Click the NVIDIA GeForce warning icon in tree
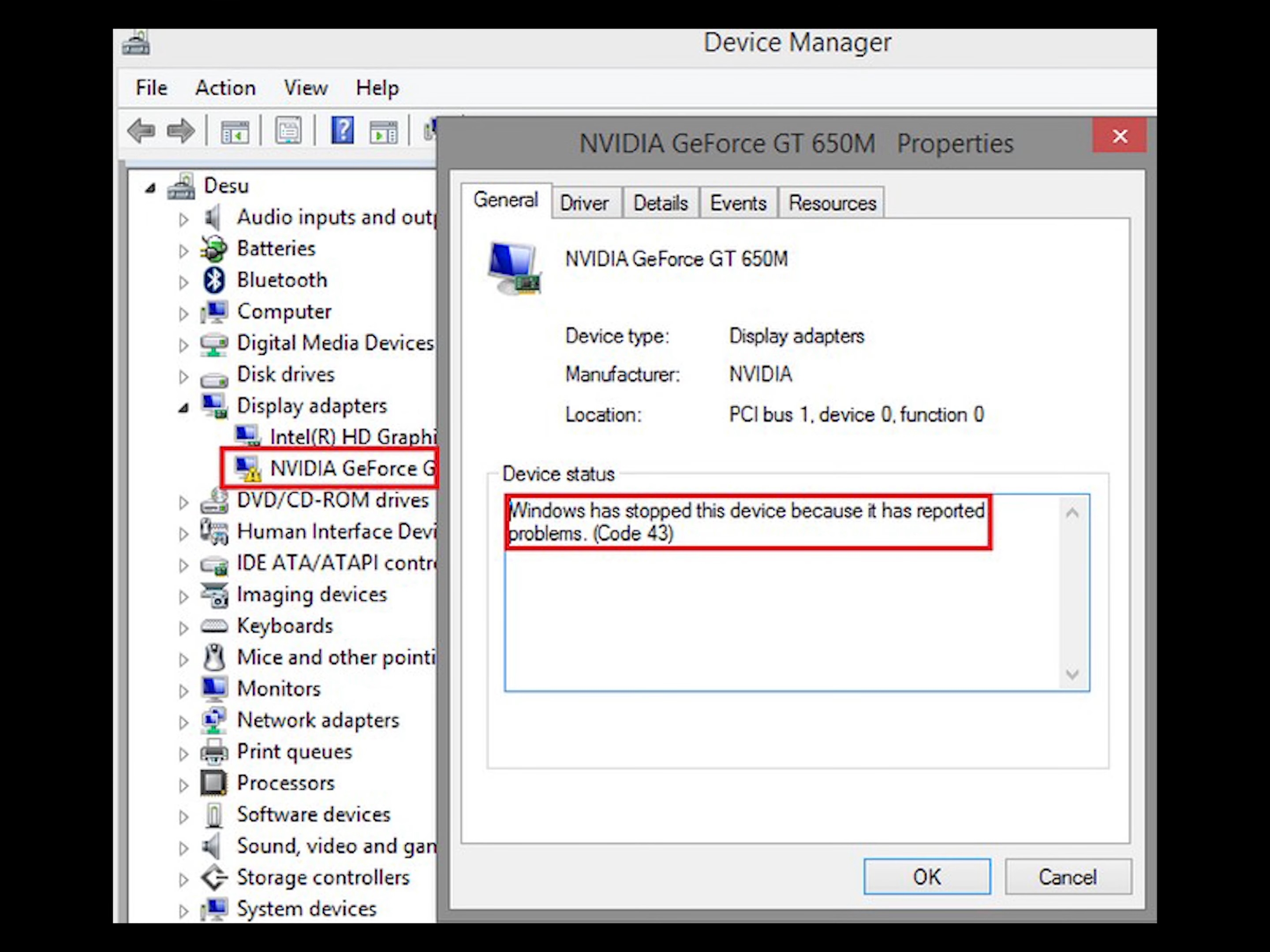 (x=249, y=469)
